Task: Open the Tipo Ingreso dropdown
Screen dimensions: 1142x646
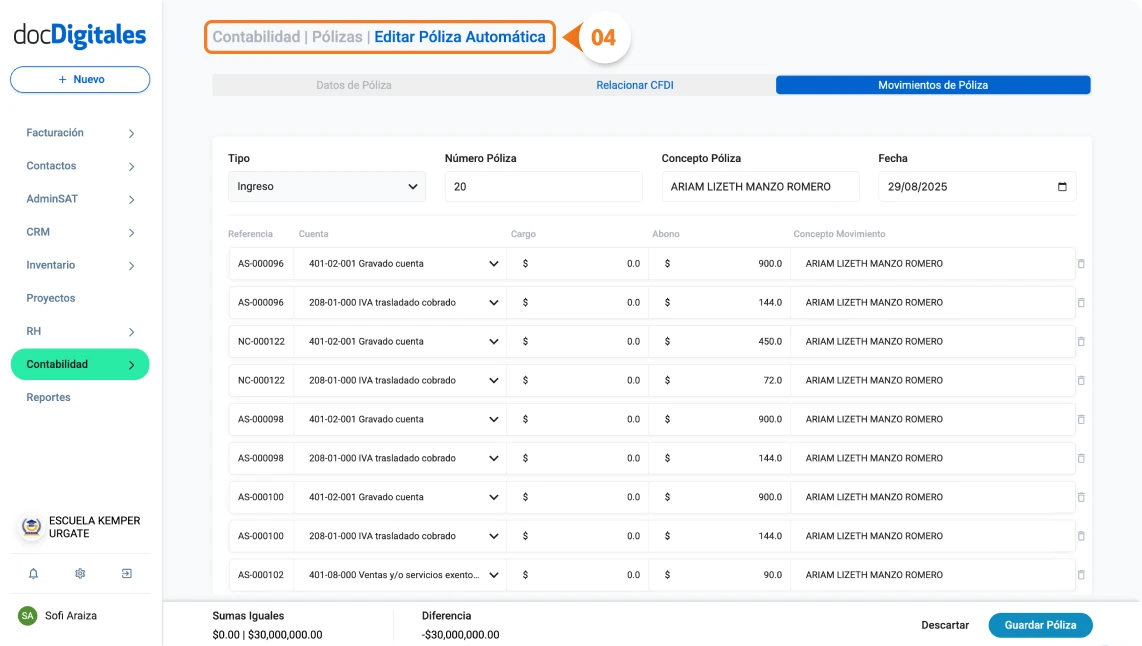Action: tap(327, 187)
